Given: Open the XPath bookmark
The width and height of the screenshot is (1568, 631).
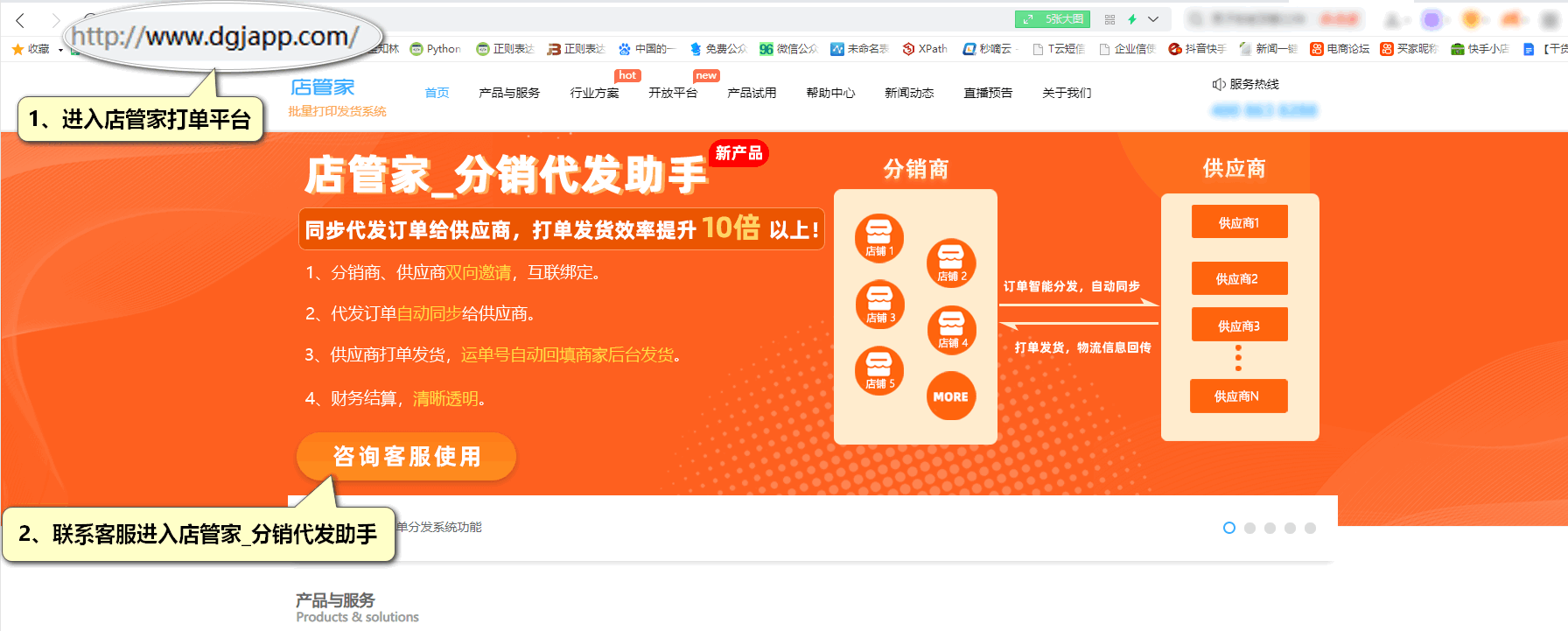Looking at the screenshot, I should pos(925,49).
